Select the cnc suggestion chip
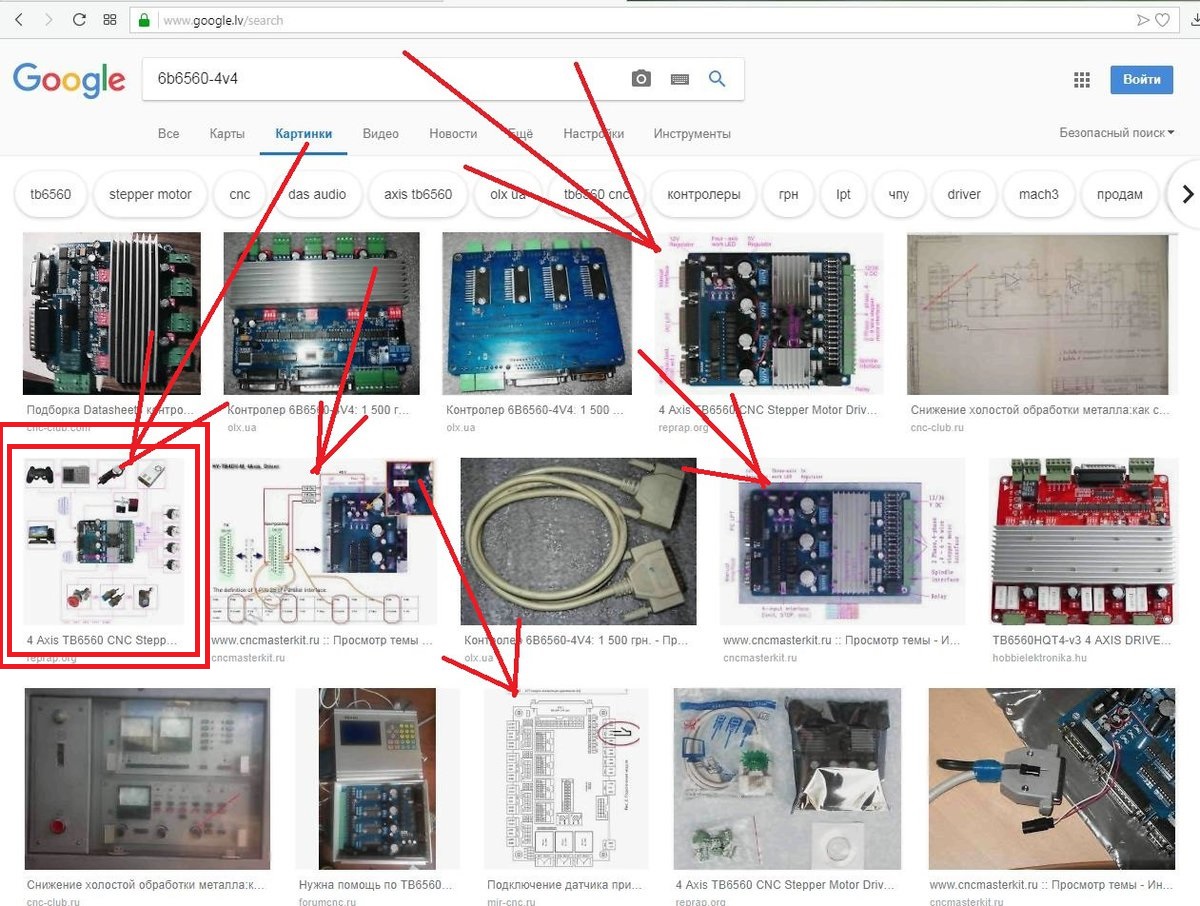Screen dimensions: 1200x906 [x=240, y=194]
